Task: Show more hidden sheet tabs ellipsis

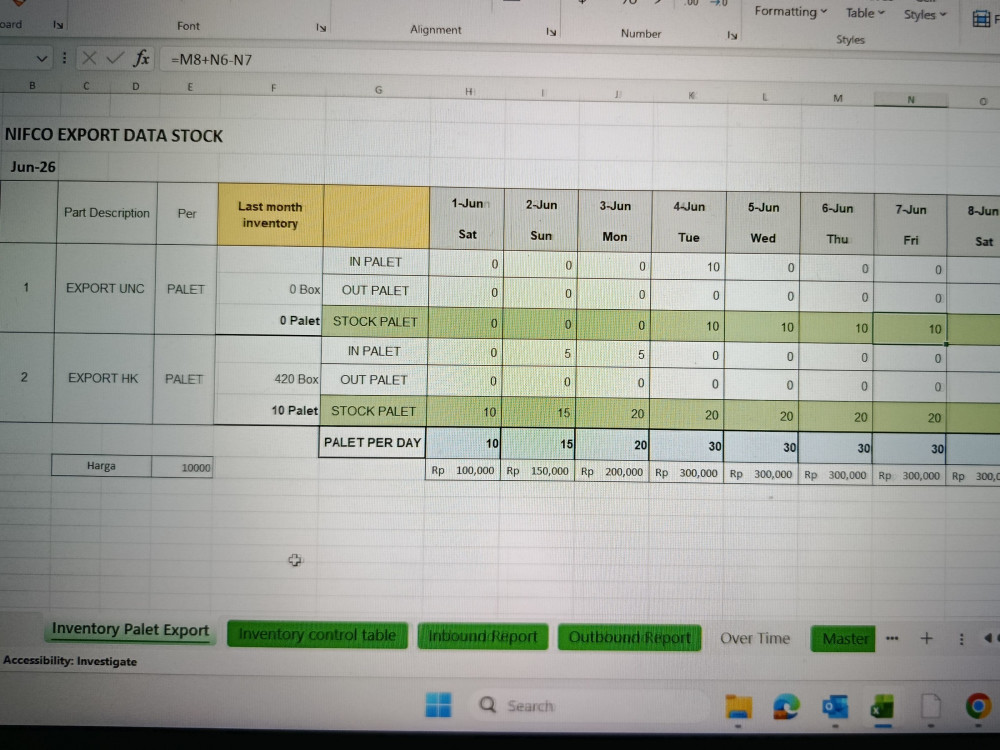Action: pos(892,638)
